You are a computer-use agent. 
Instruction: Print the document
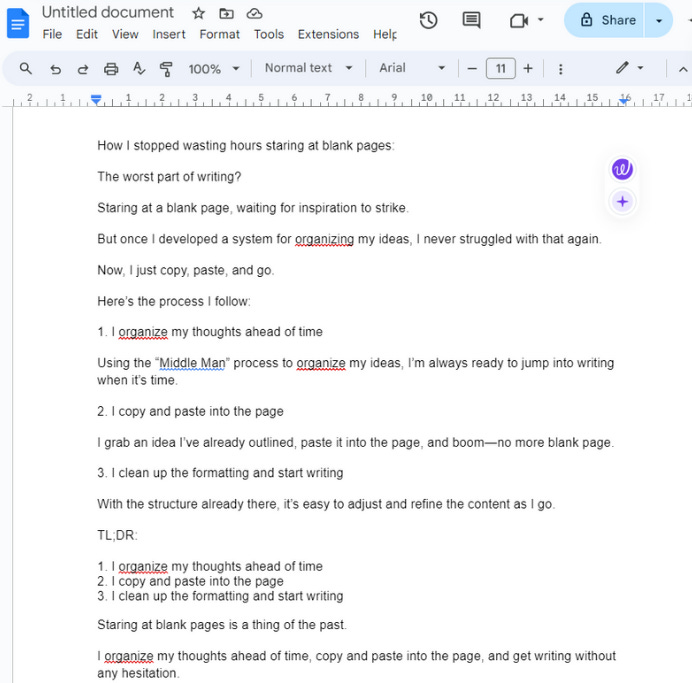point(111,69)
